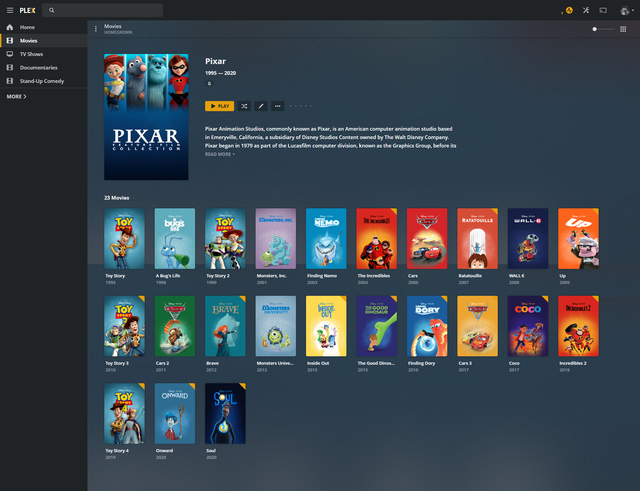The image size is (640, 491).
Task: Click the cast to device icon
Action: tap(603, 10)
